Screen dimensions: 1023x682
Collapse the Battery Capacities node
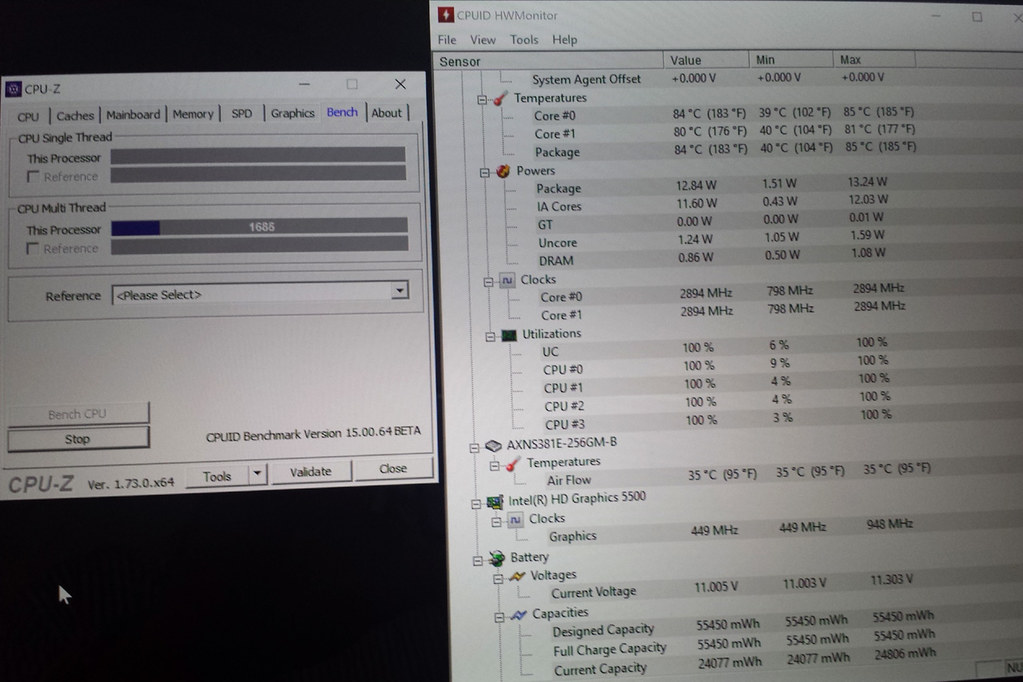[499, 617]
